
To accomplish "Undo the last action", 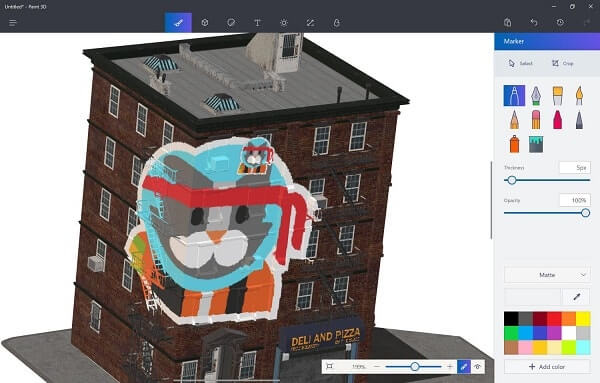I will coord(534,23).
